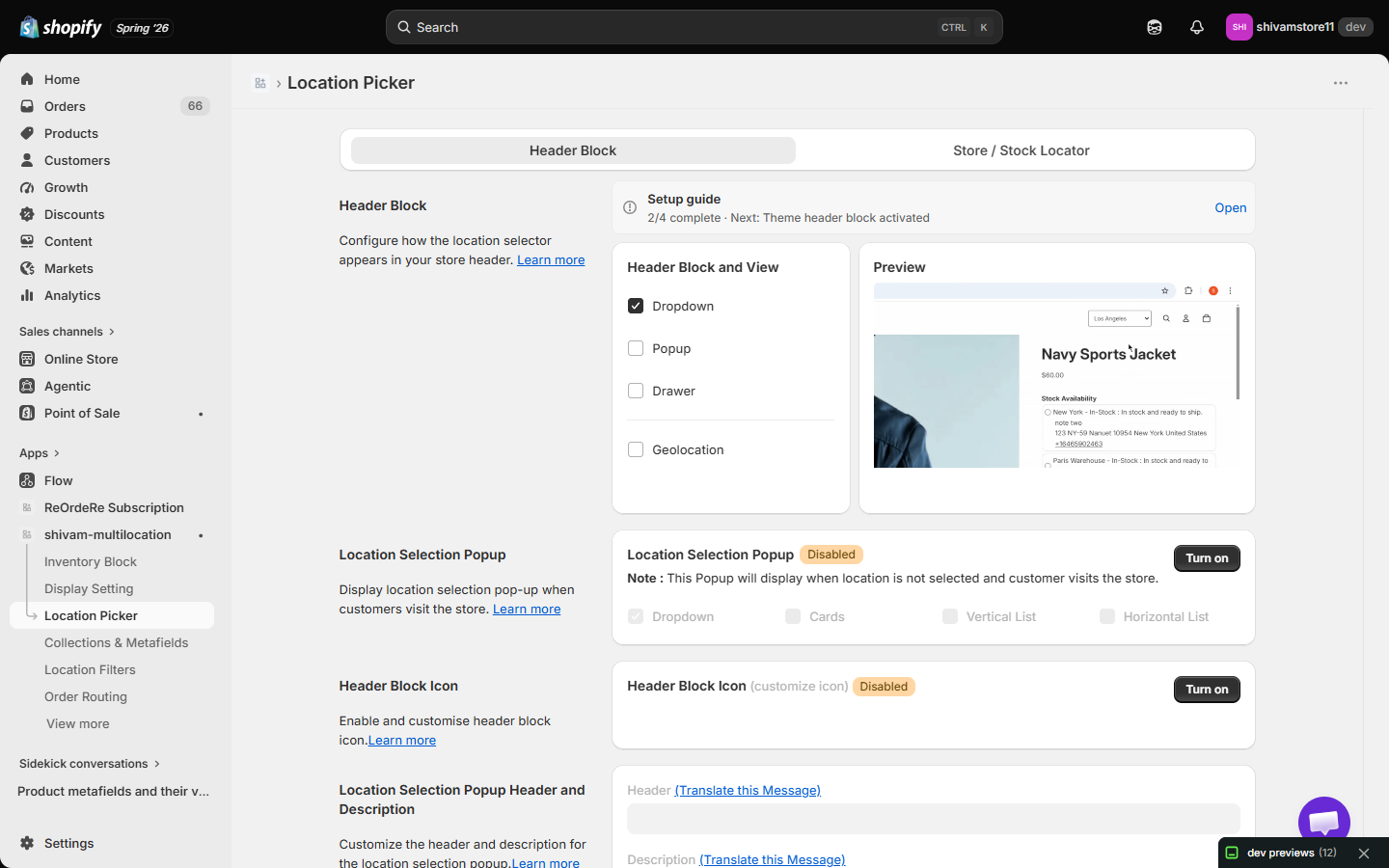
Task: Click Home icon in sidebar
Action: tap(27, 79)
